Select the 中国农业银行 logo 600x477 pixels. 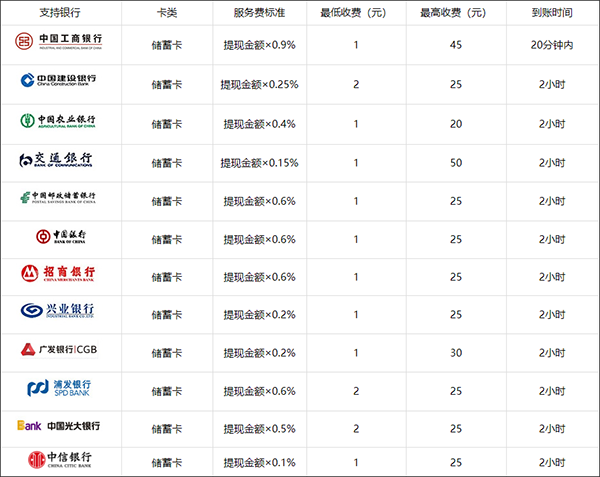coord(60,121)
